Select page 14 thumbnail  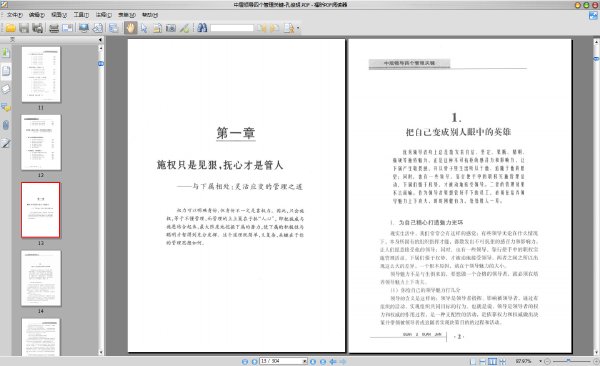[x=41, y=278]
